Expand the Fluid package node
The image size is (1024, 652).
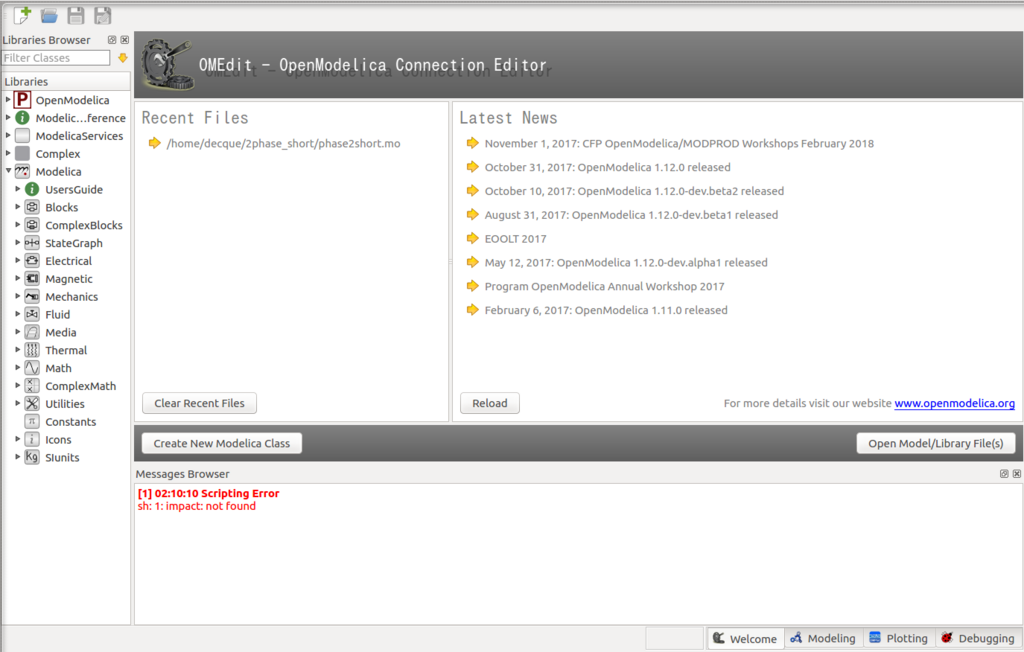pos(18,314)
